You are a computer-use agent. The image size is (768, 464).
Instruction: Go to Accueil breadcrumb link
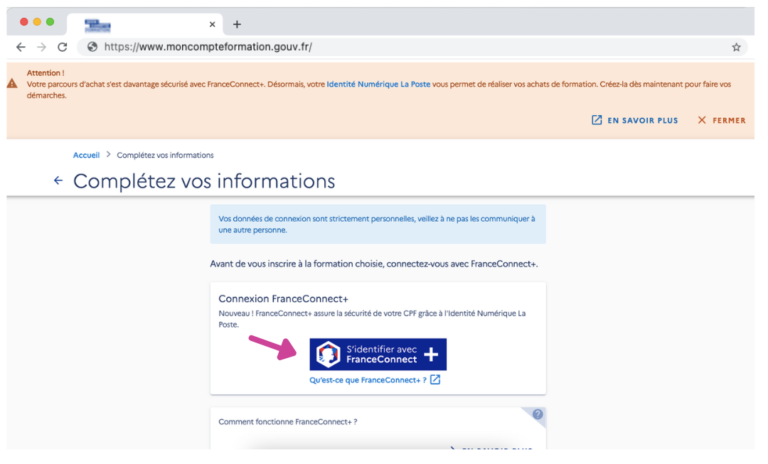[86, 155]
